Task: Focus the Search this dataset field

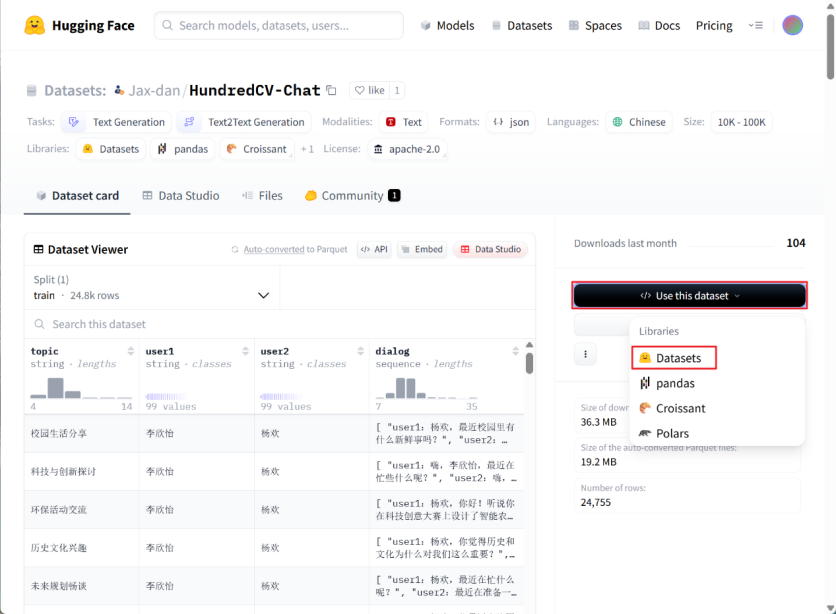Action: point(279,324)
